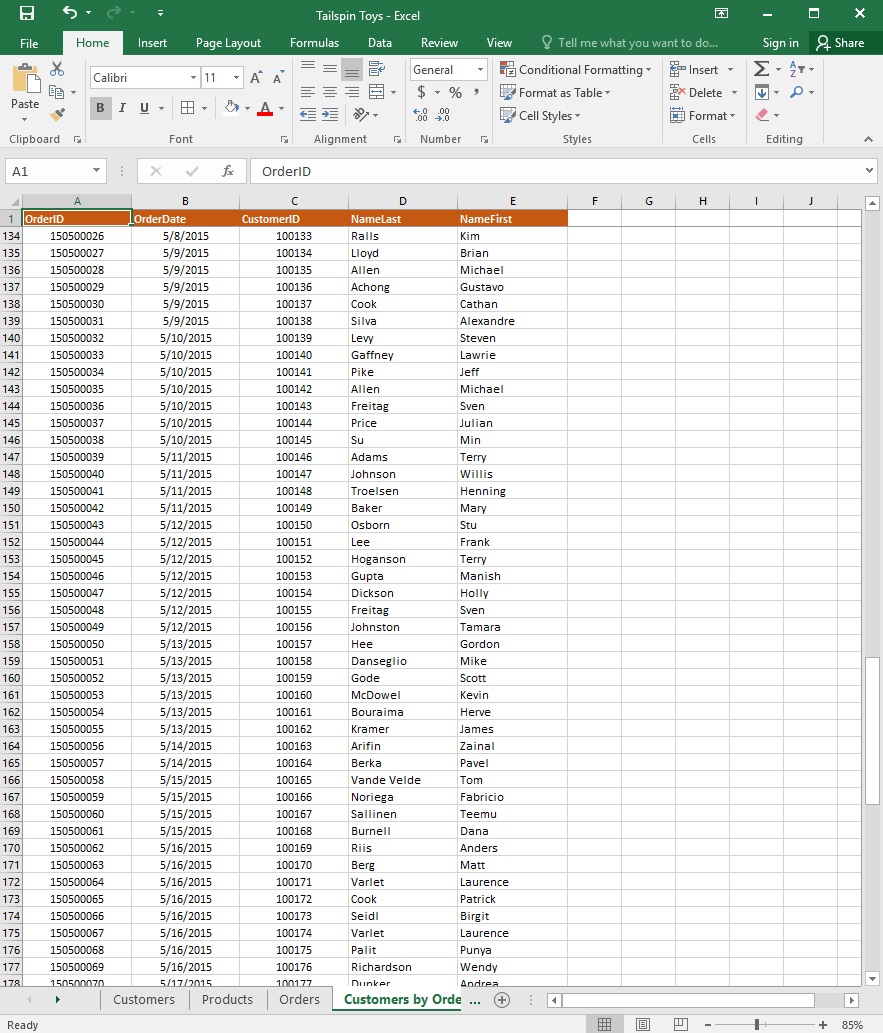Toggle Bold formatting
Screen dimensions: 883x1033
[x=100, y=108]
